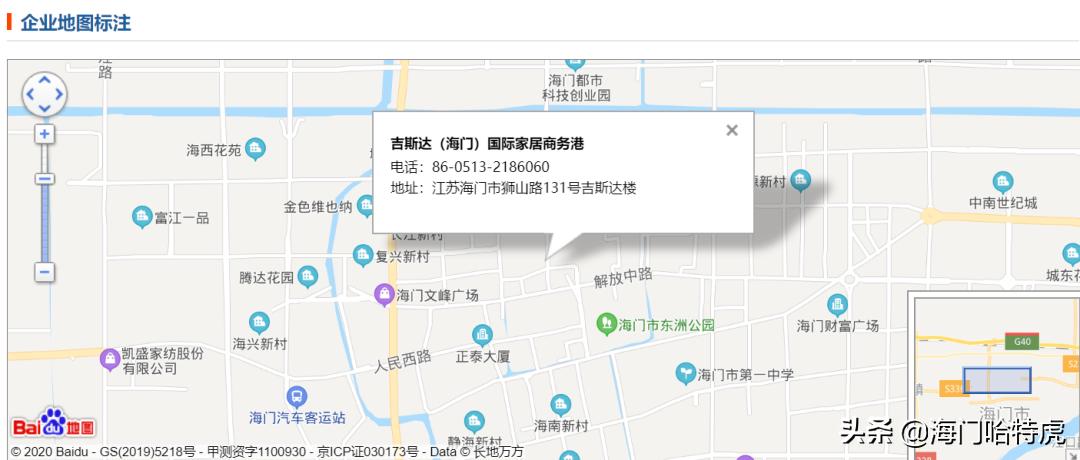
Task: Select the 静海新村 building marker
Action: coord(474,421)
